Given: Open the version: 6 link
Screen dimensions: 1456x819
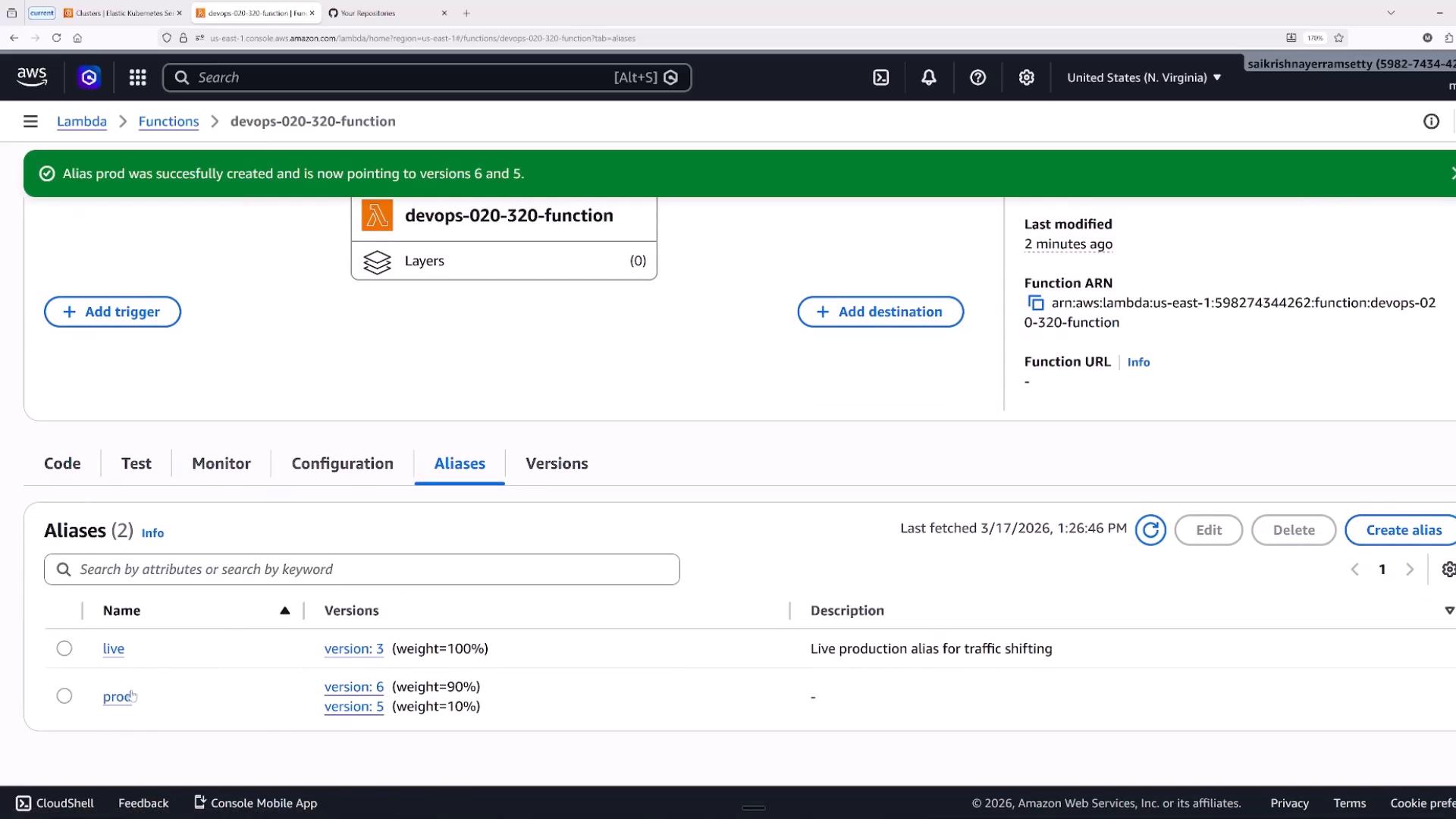Looking at the screenshot, I should click(354, 686).
